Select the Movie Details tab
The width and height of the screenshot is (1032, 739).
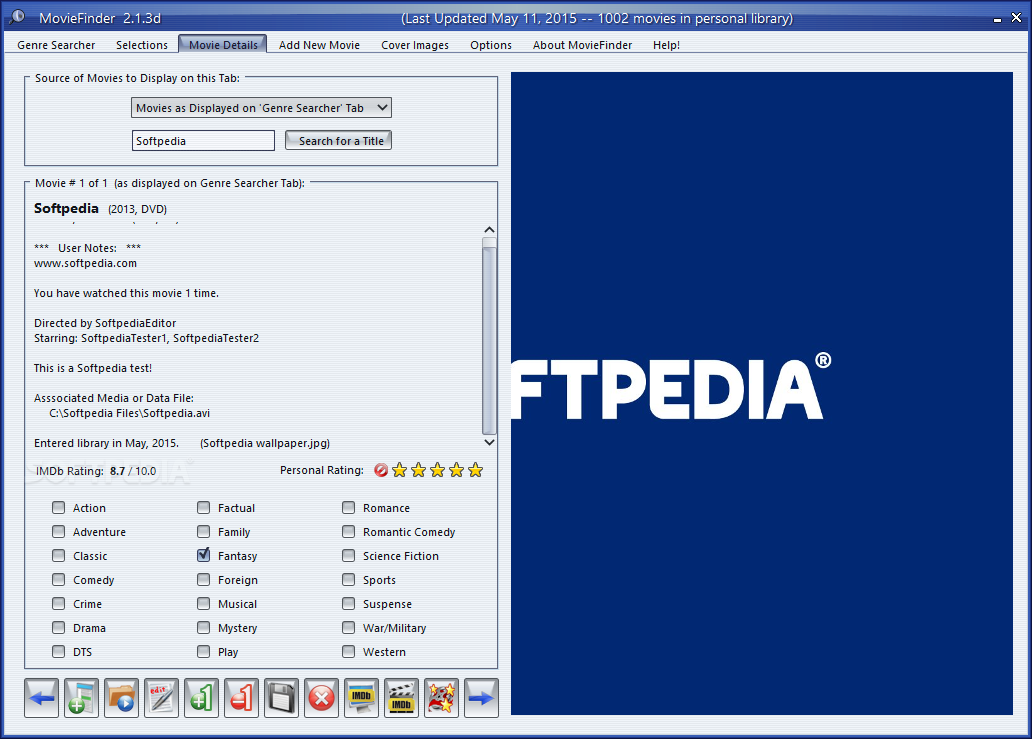coord(223,44)
